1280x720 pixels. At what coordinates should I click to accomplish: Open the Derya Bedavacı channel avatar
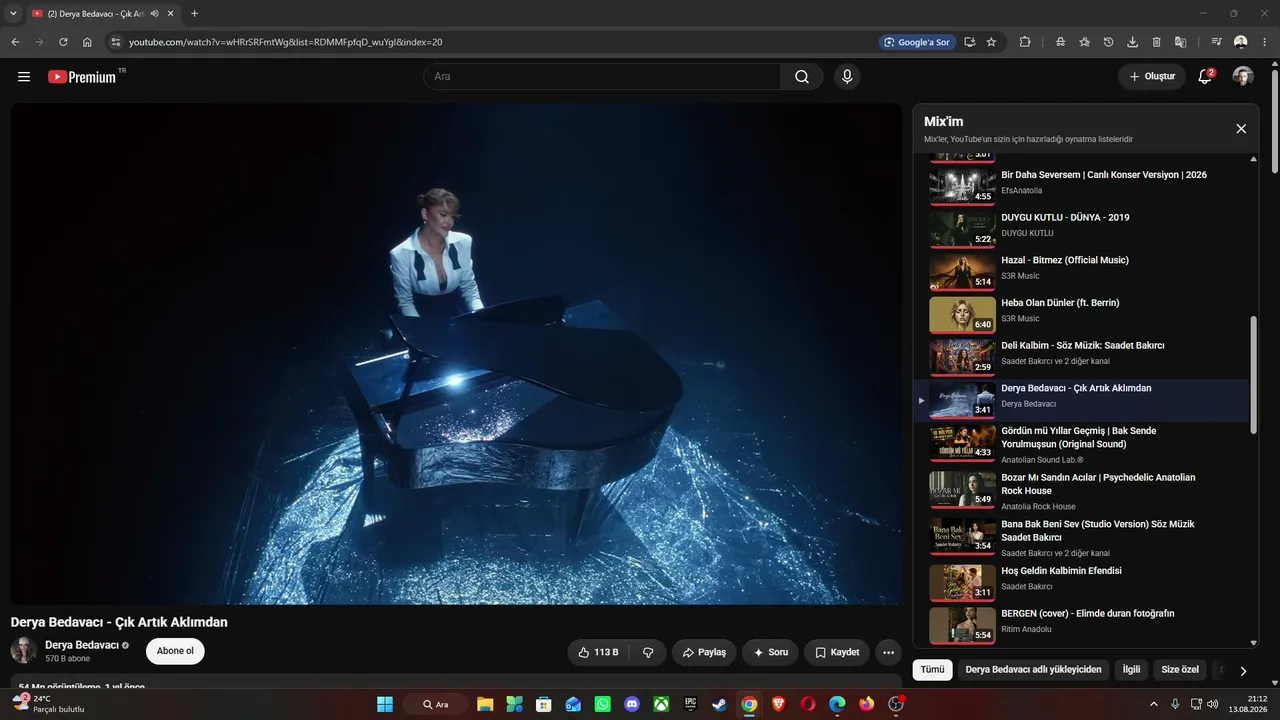point(24,651)
